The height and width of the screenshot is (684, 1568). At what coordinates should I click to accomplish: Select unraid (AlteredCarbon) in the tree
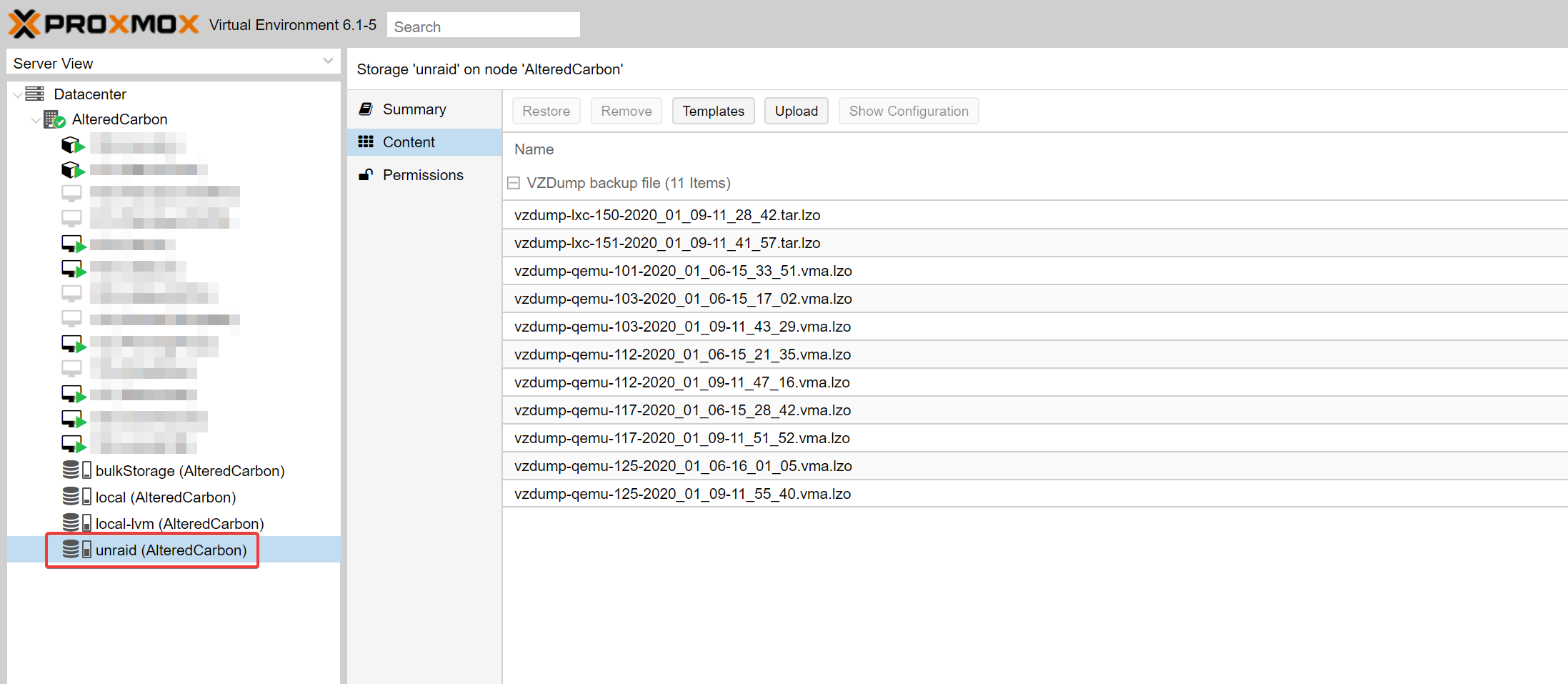(171, 550)
